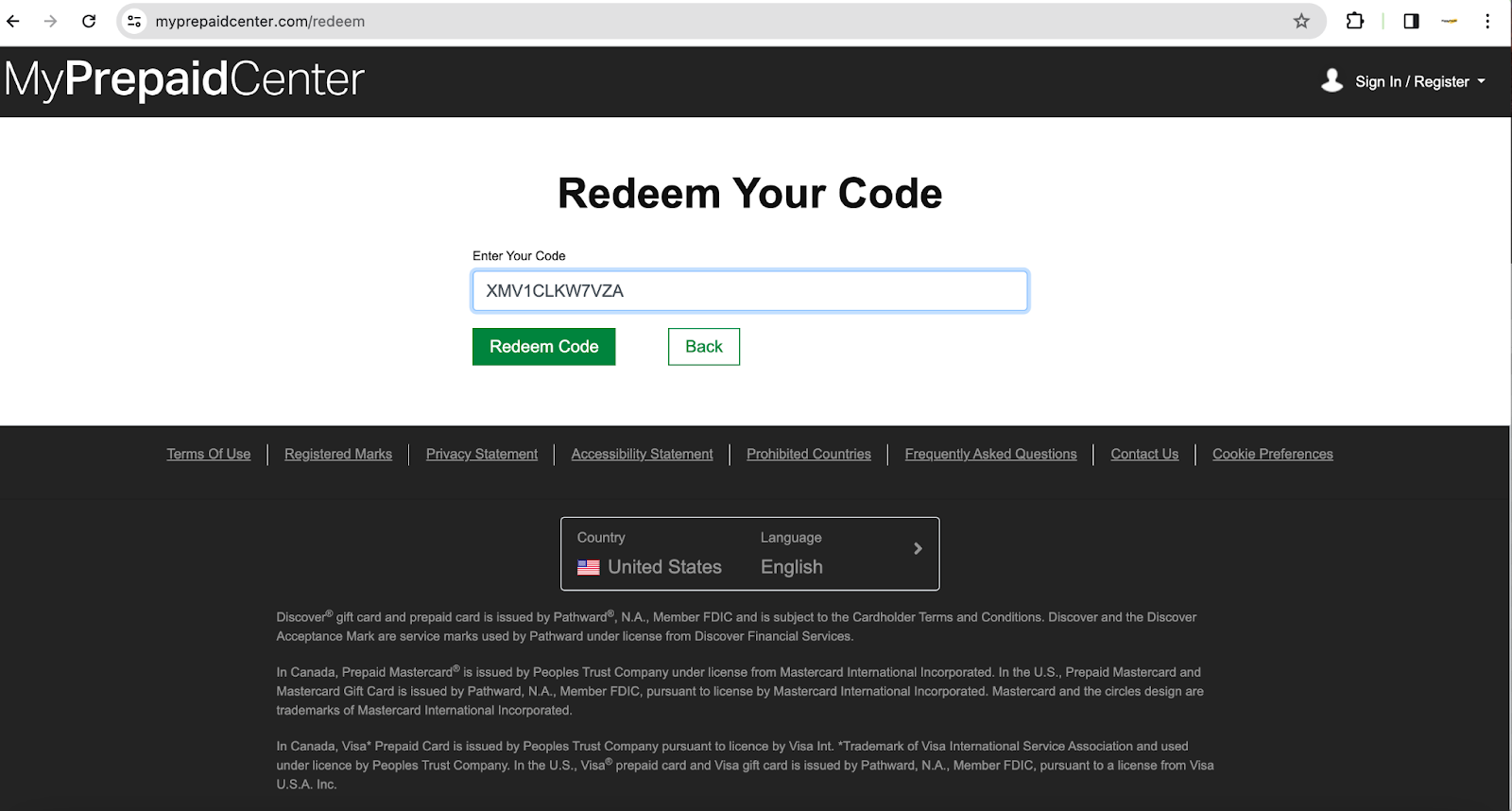The image size is (1512, 811).
Task: Click the address bar URL
Action: [260, 21]
